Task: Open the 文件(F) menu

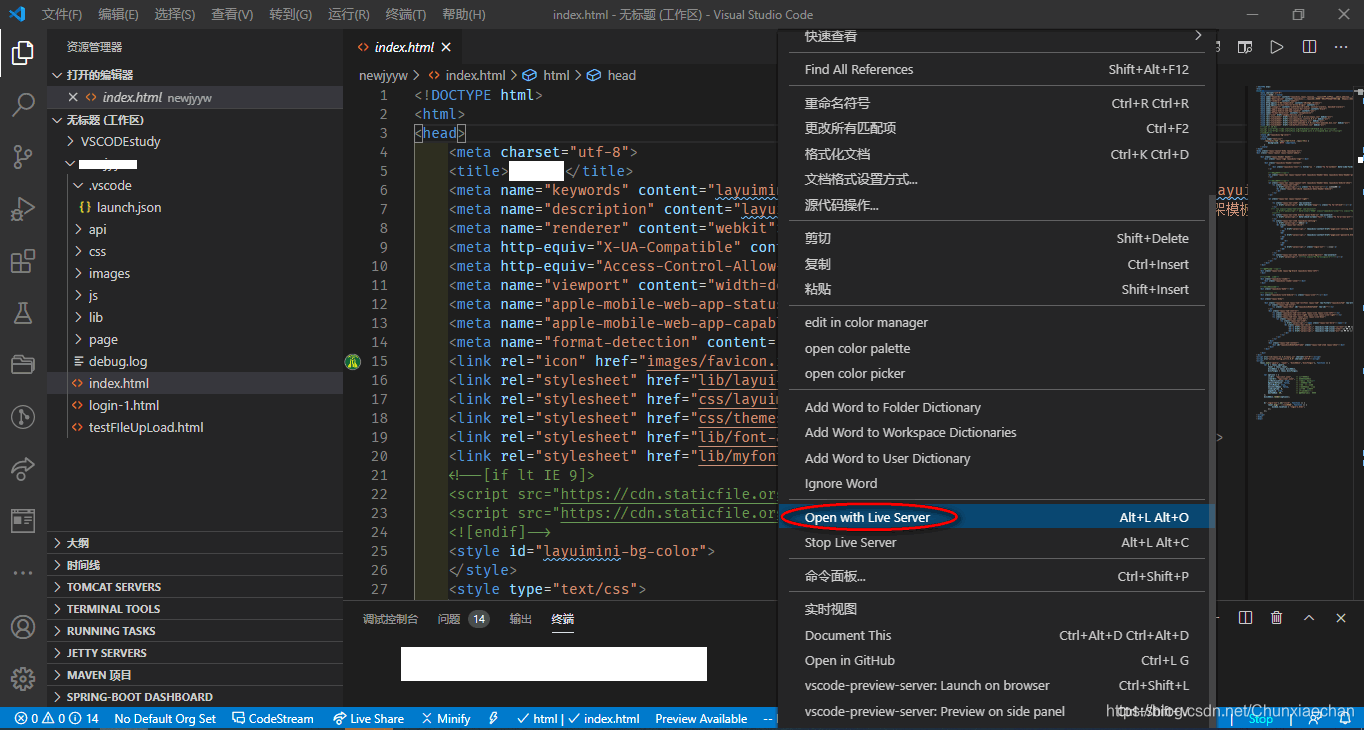Action: (62, 15)
